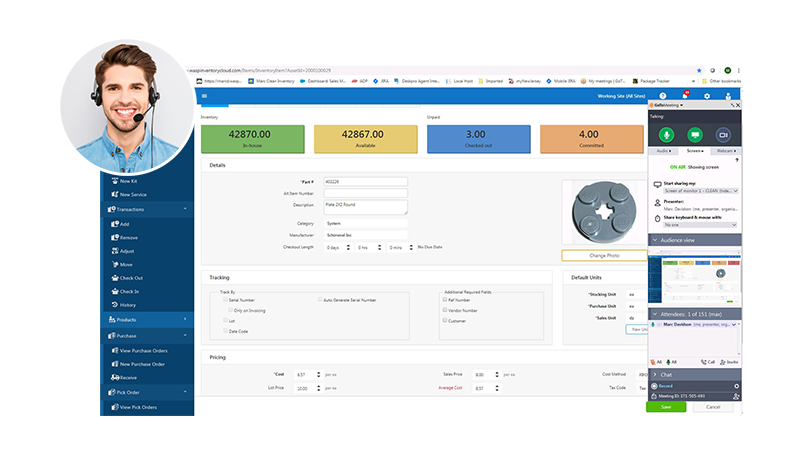Tick the Serial Number tracking checkbox
This screenshot has height=452, width=800.
225,299
